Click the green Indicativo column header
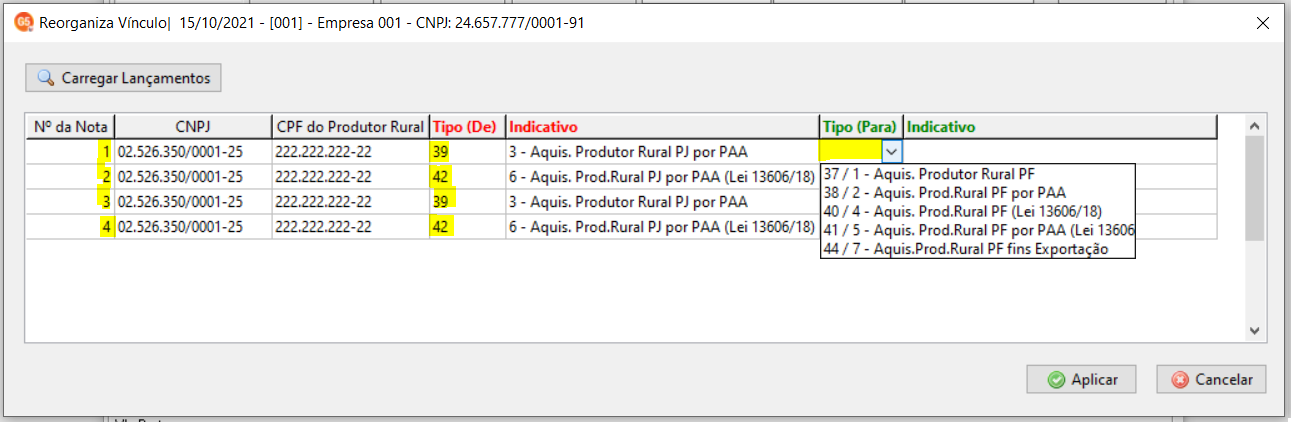The image size is (1291, 422). 1060,127
